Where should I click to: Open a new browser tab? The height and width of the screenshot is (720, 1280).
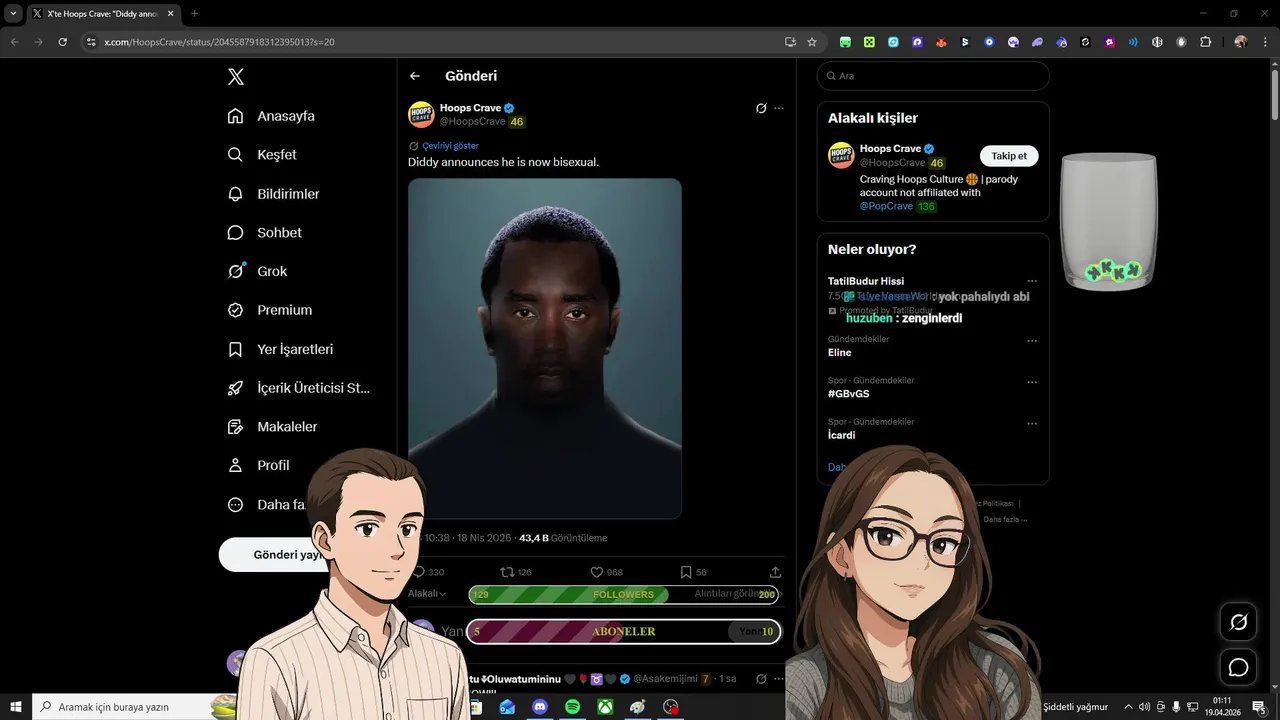[194, 14]
